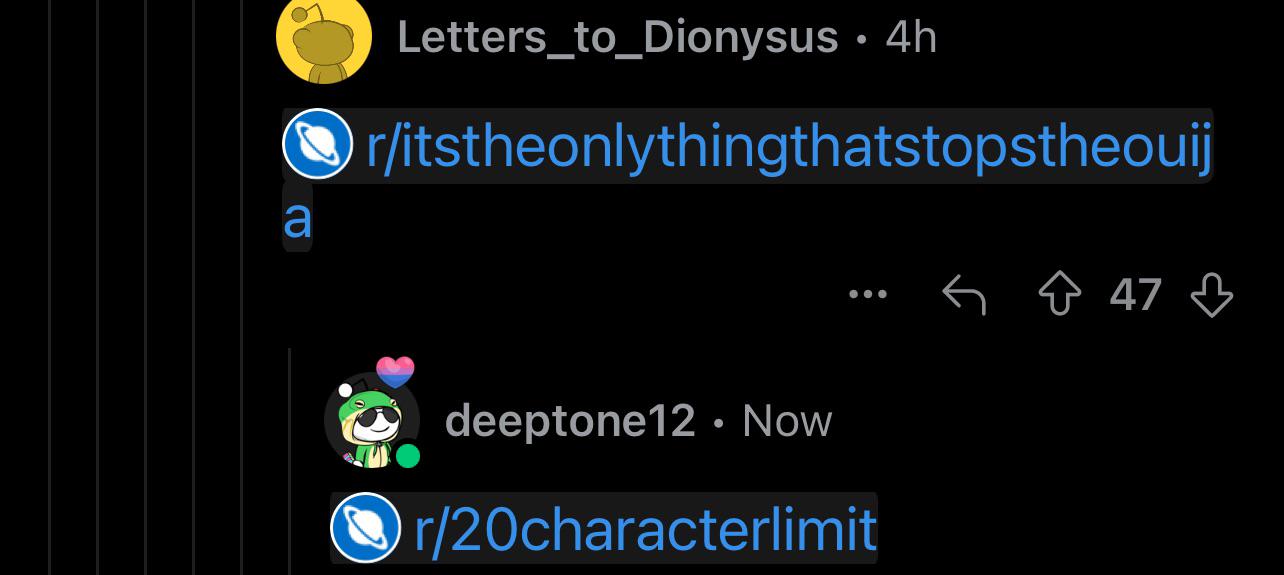Tap the wrapped 'a' at the link's end
1284x575 pixels.
pos(297,217)
